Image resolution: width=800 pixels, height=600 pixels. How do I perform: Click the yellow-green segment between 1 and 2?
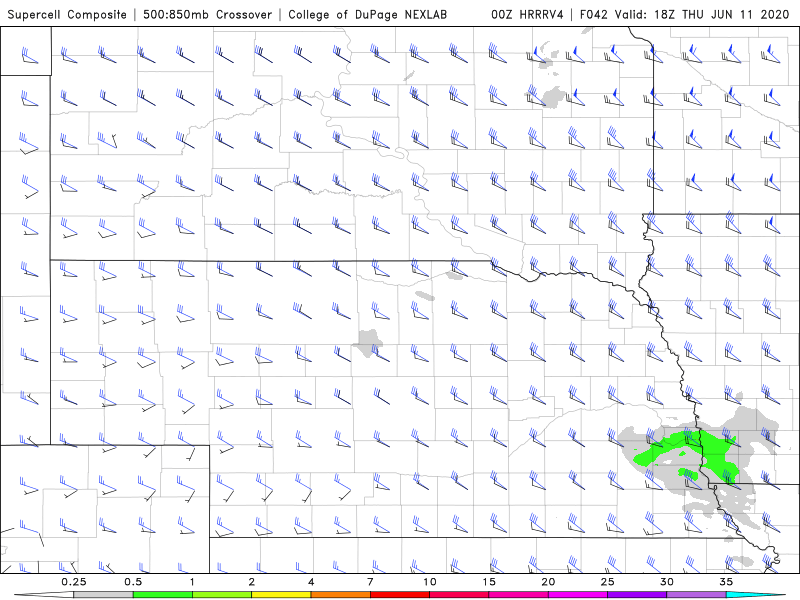pos(221,595)
